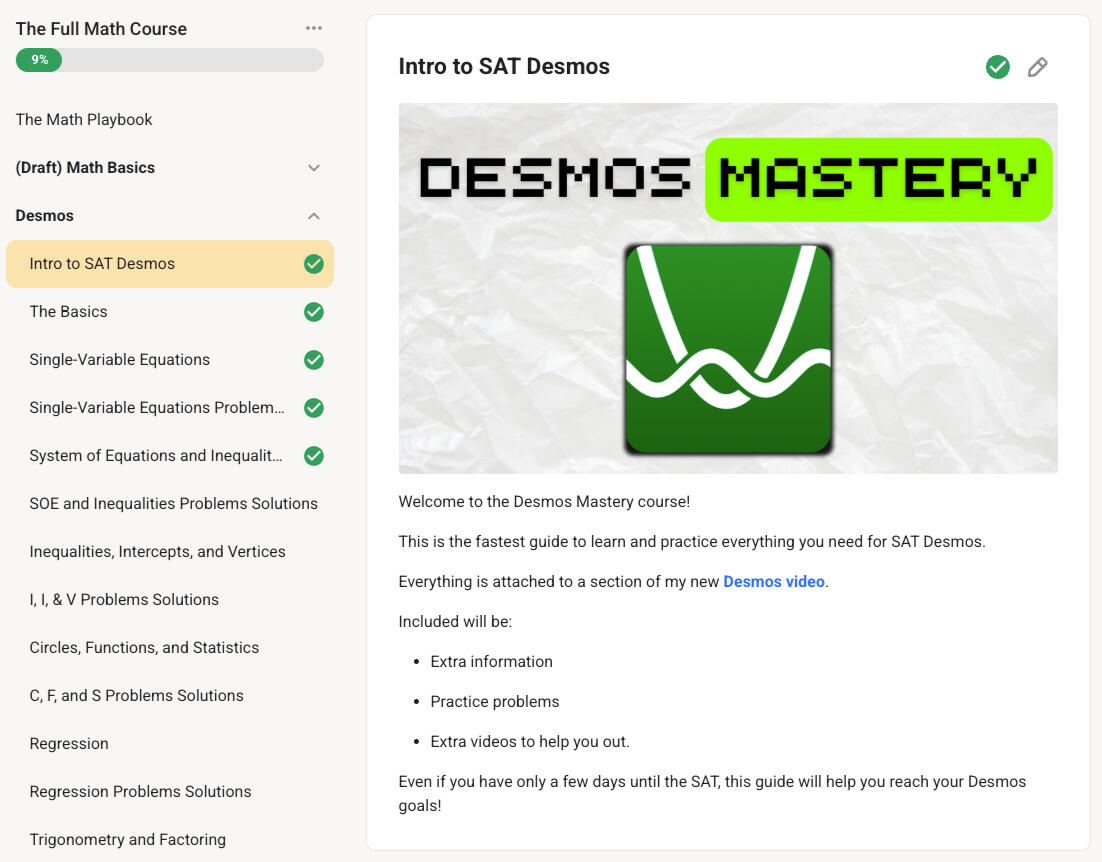The image size is (1102, 862).
Task: Expand the (Draft) Math Basics section
Action: click(x=314, y=168)
